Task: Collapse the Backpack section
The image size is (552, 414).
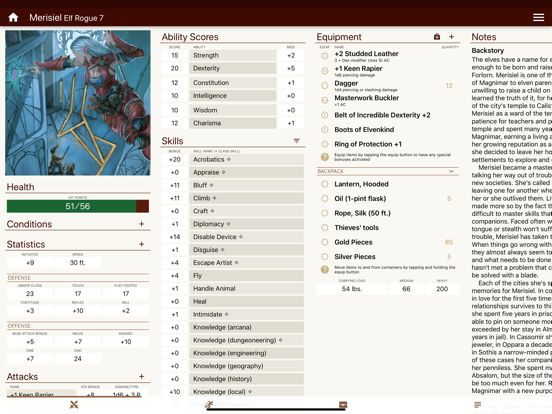Action: pos(451,171)
